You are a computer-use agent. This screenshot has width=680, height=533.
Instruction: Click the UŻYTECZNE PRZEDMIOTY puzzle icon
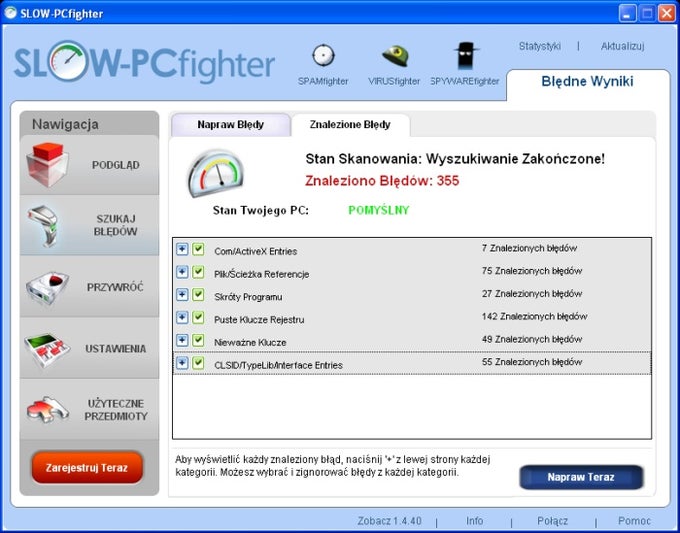(47, 410)
